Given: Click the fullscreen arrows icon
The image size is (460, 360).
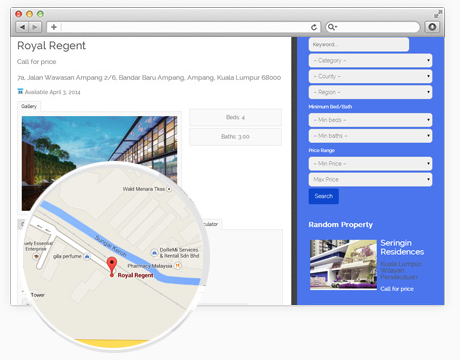Looking at the screenshot, I should [438, 14].
